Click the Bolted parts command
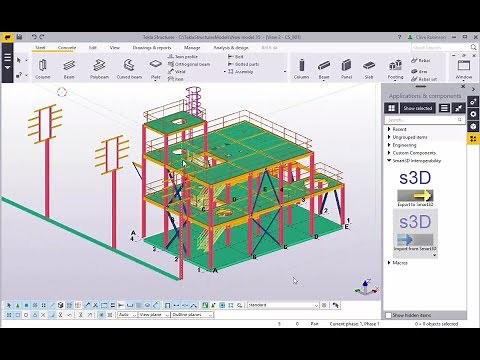 pyautogui.click(x=243, y=64)
